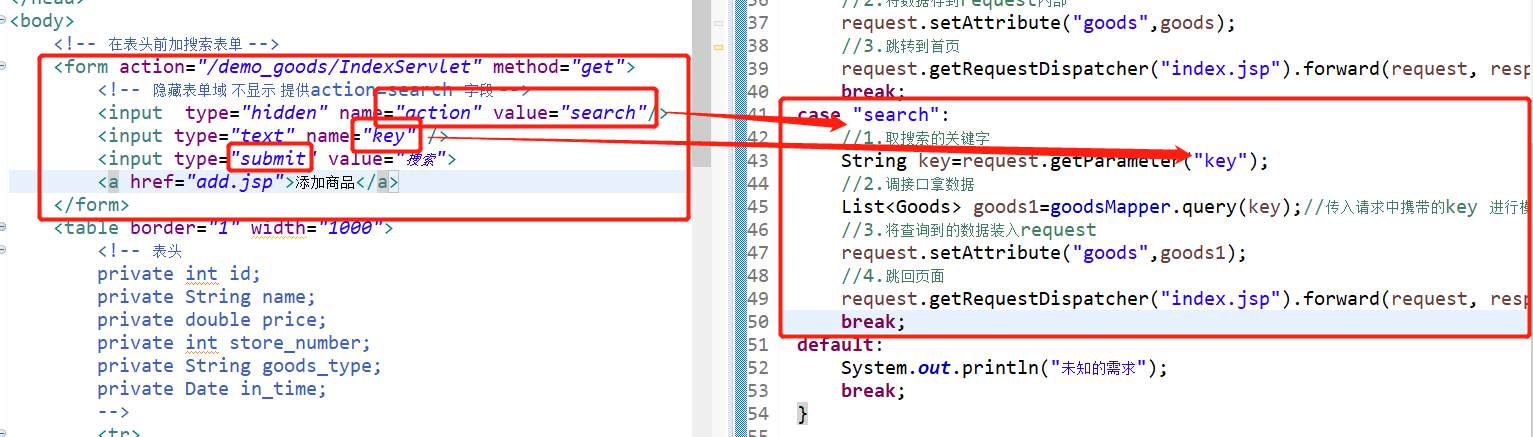The width and height of the screenshot is (1533, 437).
Task: Click line number 52 in the gutter
Action: tap(757, 368)
